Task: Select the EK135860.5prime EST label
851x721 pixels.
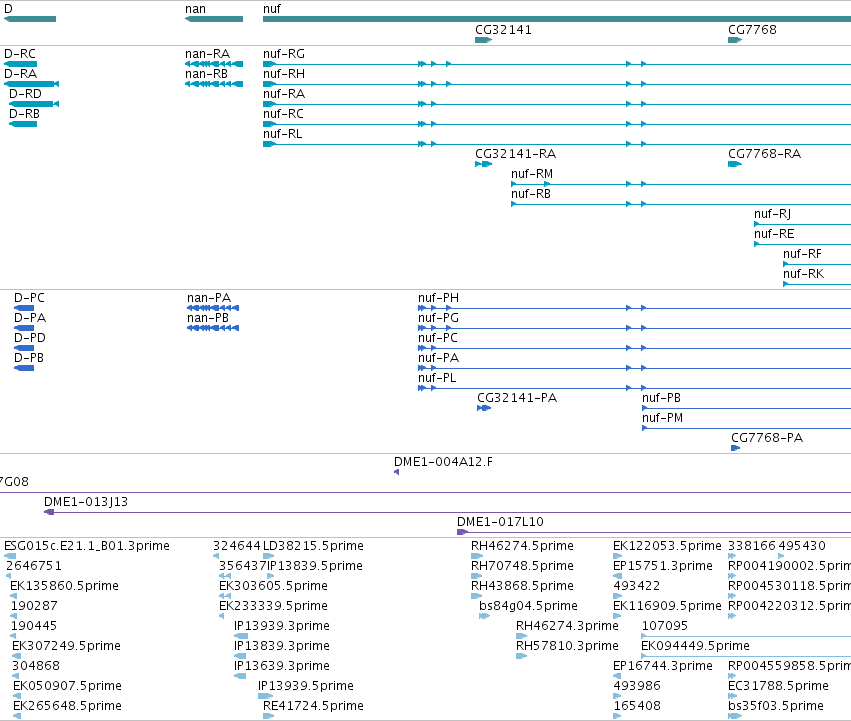Action: point(64,586)
